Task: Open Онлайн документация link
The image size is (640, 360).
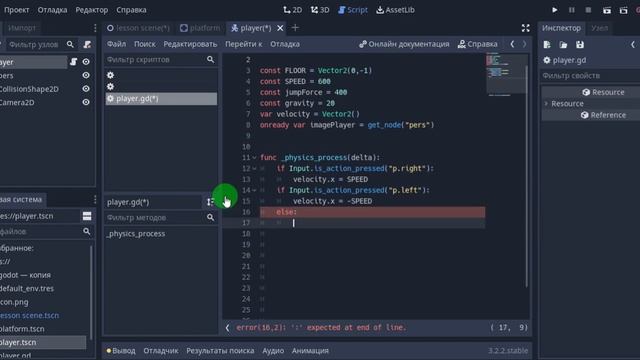Action: pyautogui.click(x=404, y=44)
